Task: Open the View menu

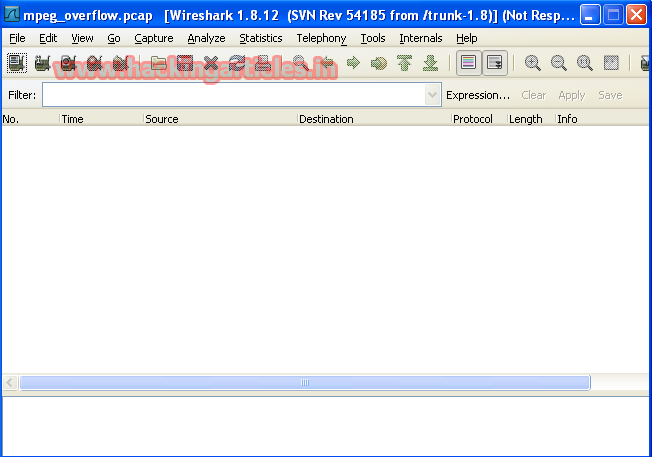Action: (x=82, y=38)
